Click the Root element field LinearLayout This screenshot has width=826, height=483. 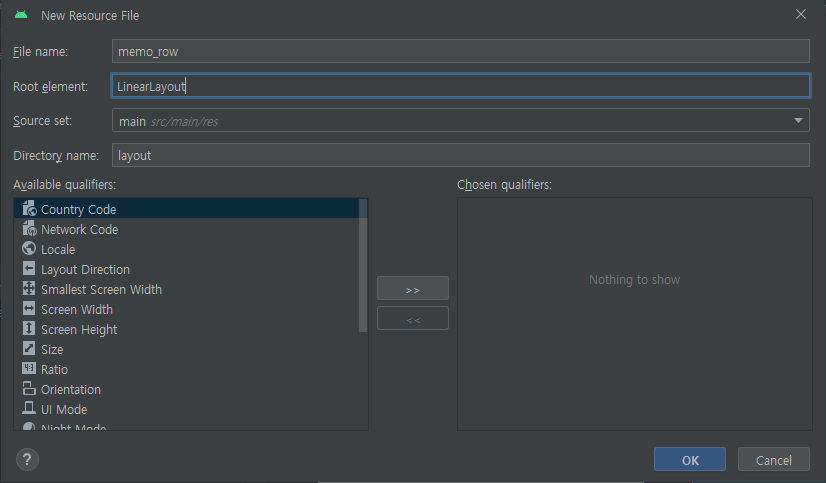[460, 86]
